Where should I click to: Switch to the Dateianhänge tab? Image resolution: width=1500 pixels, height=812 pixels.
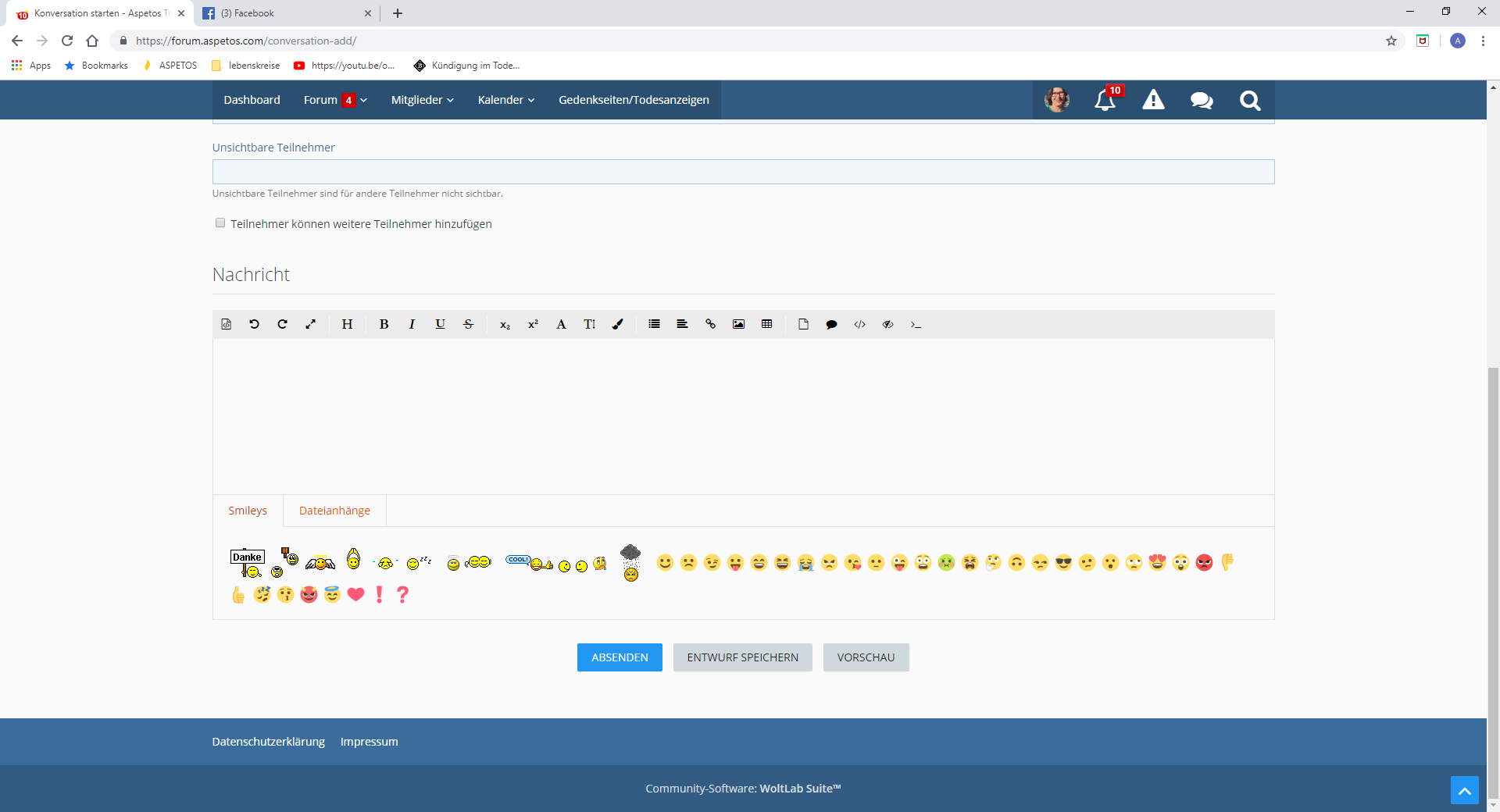point(334,511)
